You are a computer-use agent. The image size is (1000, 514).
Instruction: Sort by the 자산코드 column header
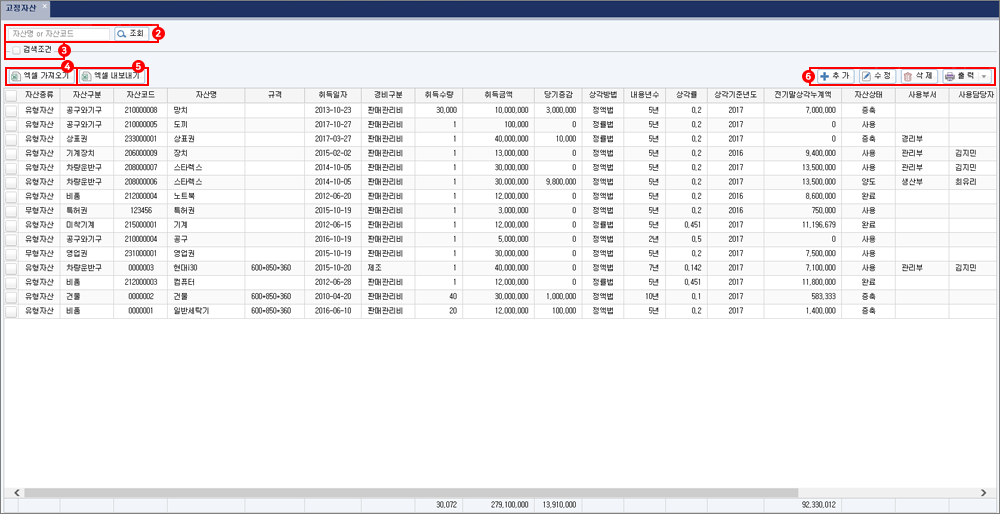pyautogui.click(x=144, y=95)
